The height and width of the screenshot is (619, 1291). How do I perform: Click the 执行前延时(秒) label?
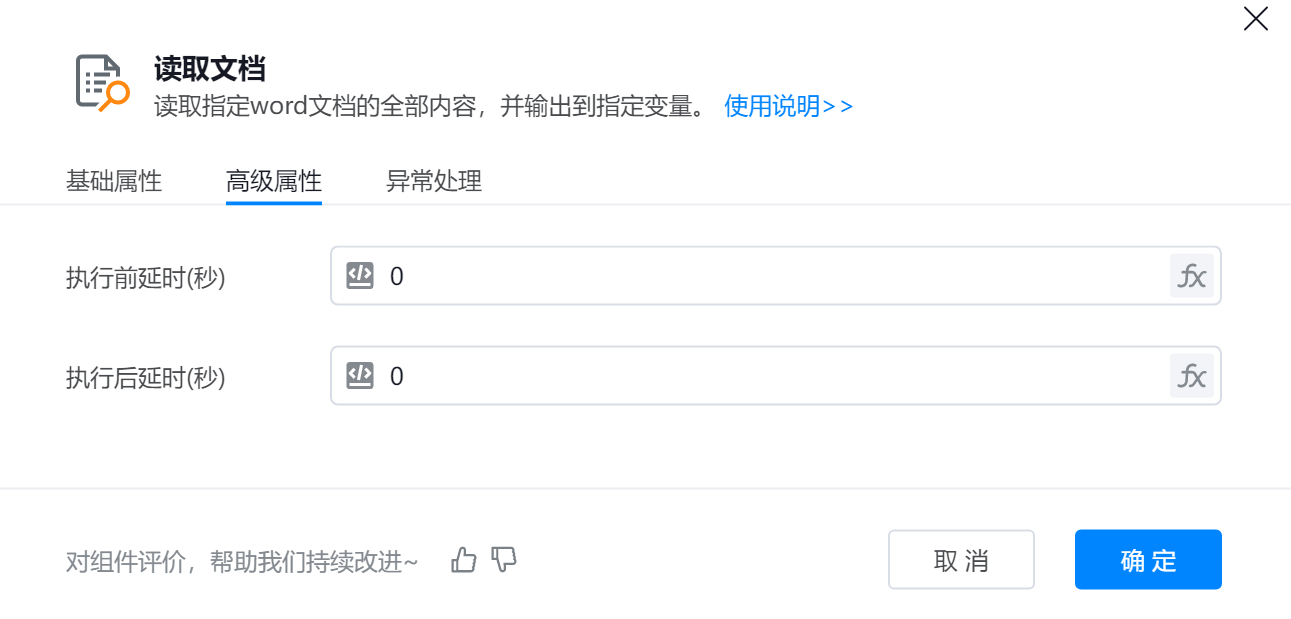pyautogui.click(x=146, y=278)
